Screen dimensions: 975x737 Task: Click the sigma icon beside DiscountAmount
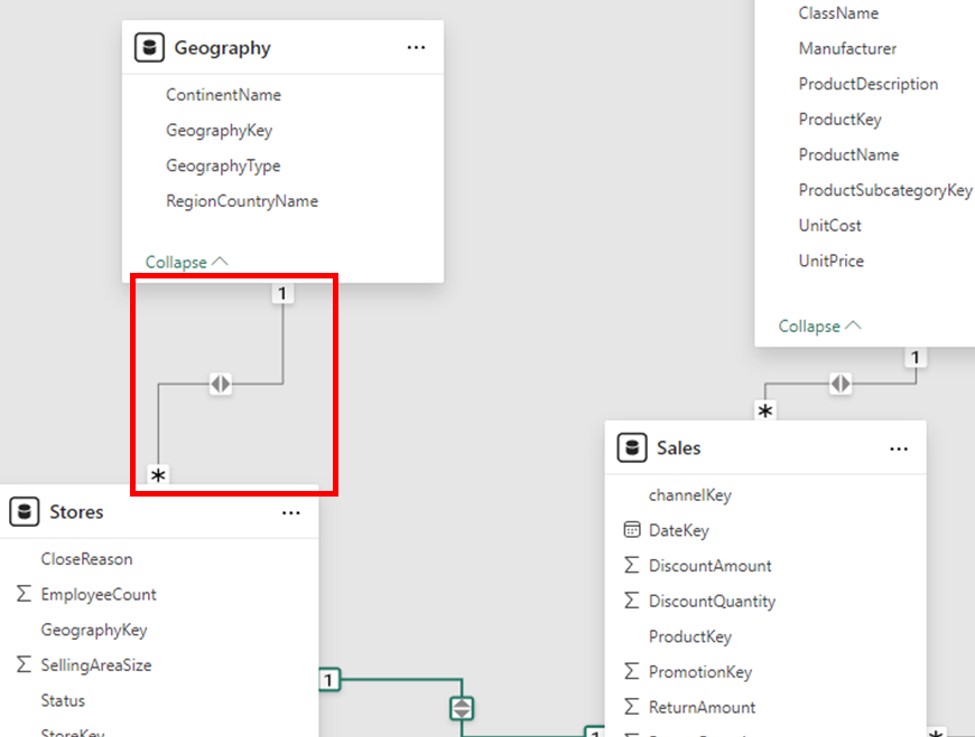click(x=631, y=566)
